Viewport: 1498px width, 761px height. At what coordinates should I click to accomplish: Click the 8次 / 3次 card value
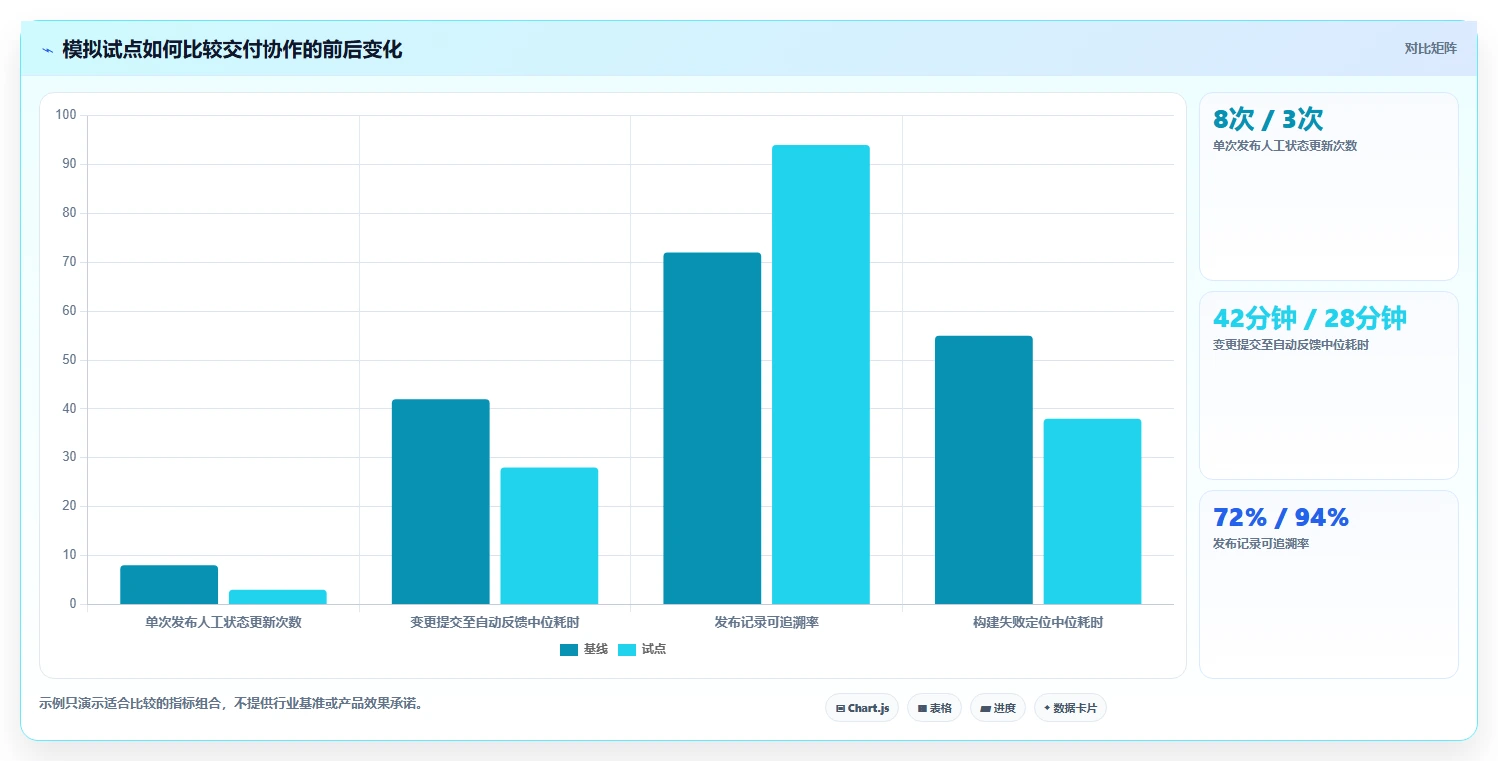tap(1268, 119)
